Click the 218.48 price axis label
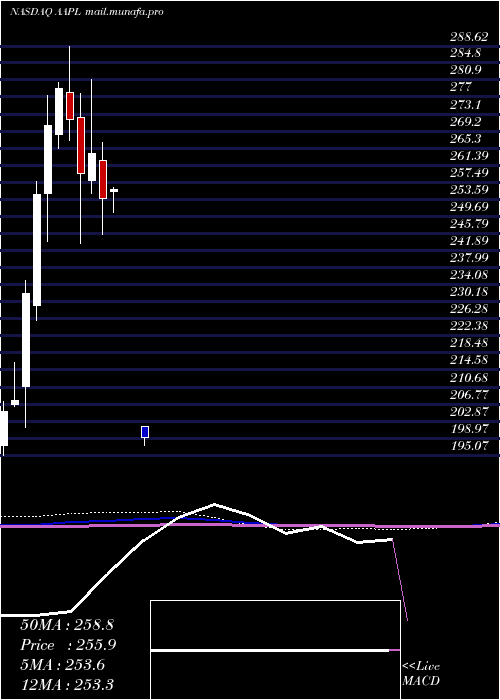The height and width of the screenshot is (700, 500). coord(469,343)
